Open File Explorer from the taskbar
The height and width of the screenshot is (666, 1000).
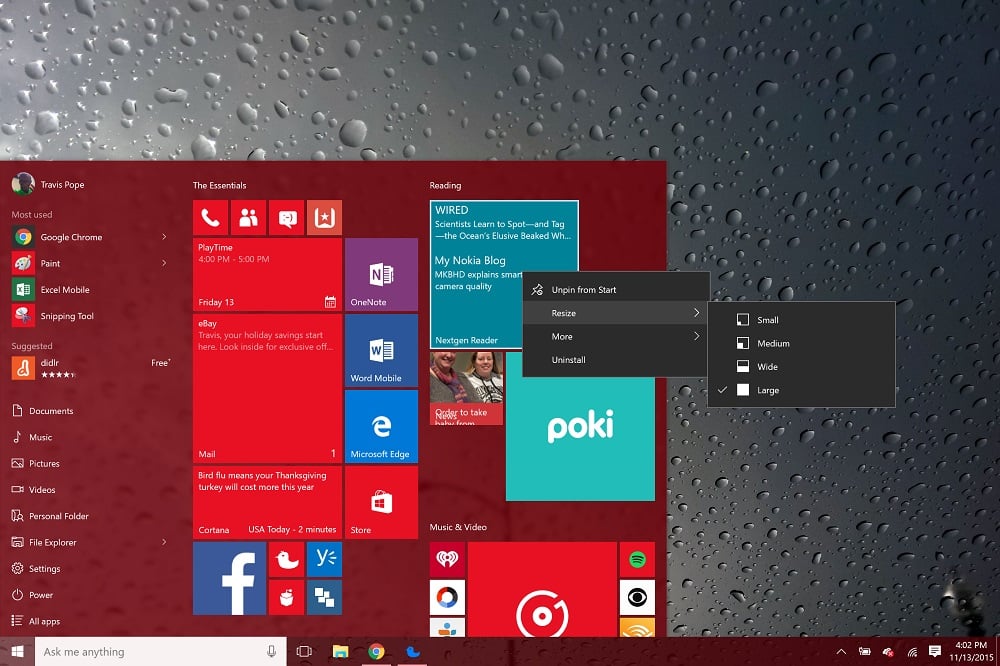point(341,651)
